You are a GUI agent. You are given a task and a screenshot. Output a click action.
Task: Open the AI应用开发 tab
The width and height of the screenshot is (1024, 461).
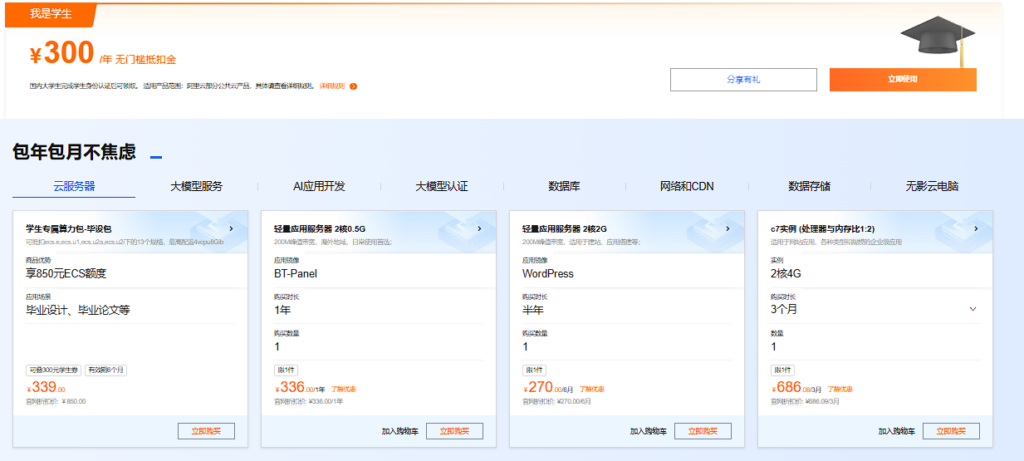(x=319, y=186)
